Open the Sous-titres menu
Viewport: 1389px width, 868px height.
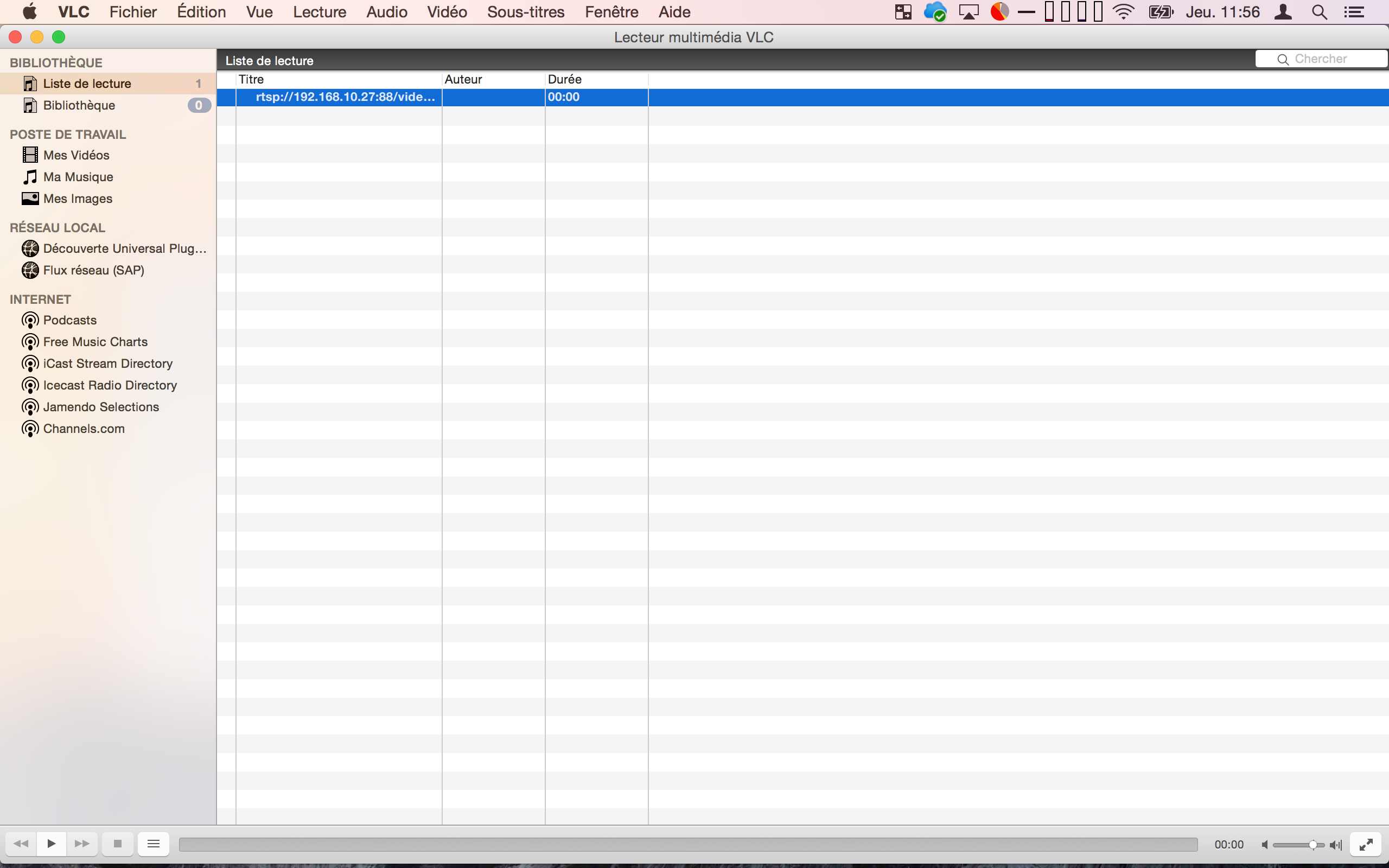[525, 12]
